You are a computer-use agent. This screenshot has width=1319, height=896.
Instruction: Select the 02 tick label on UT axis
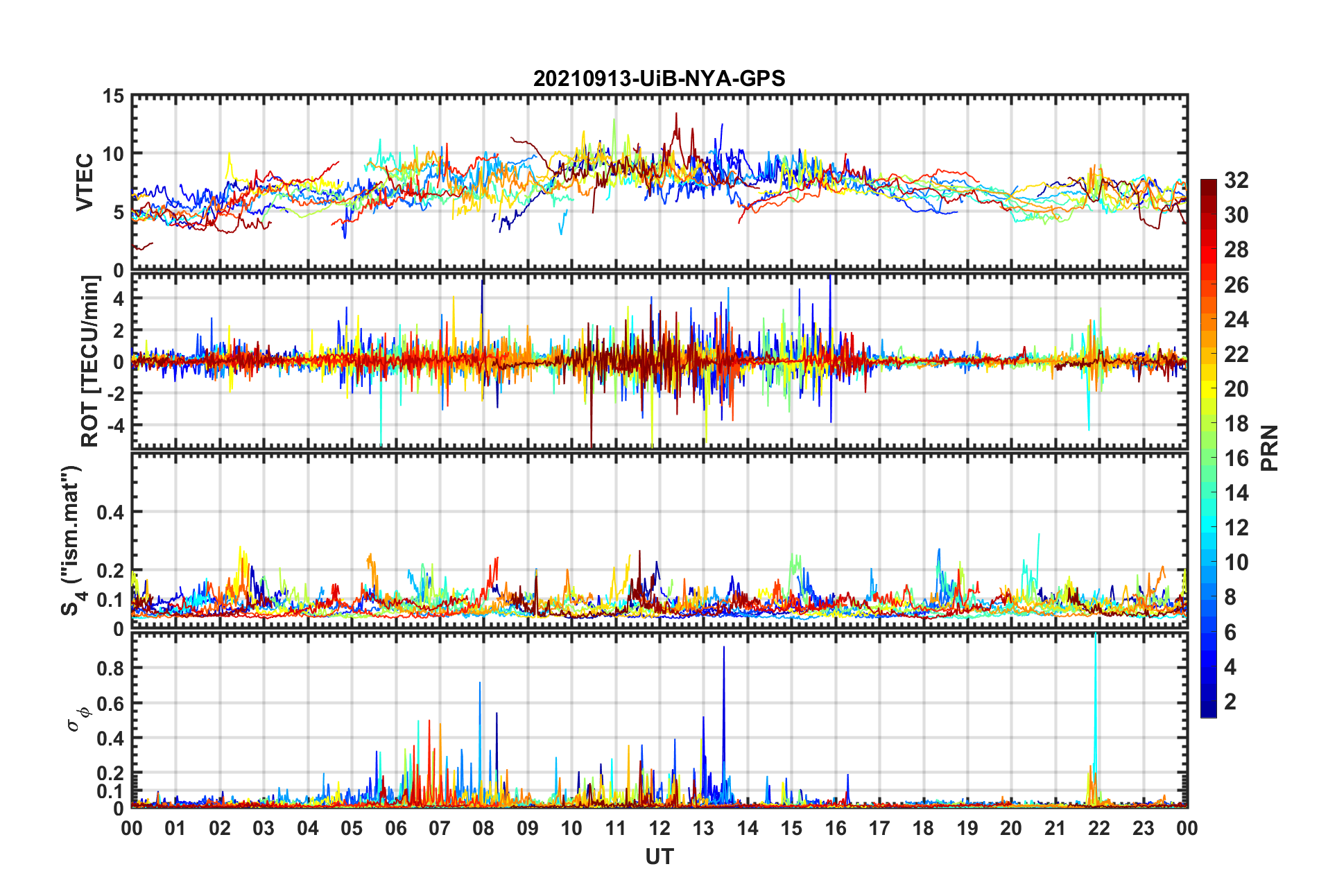tap(220, 828)
